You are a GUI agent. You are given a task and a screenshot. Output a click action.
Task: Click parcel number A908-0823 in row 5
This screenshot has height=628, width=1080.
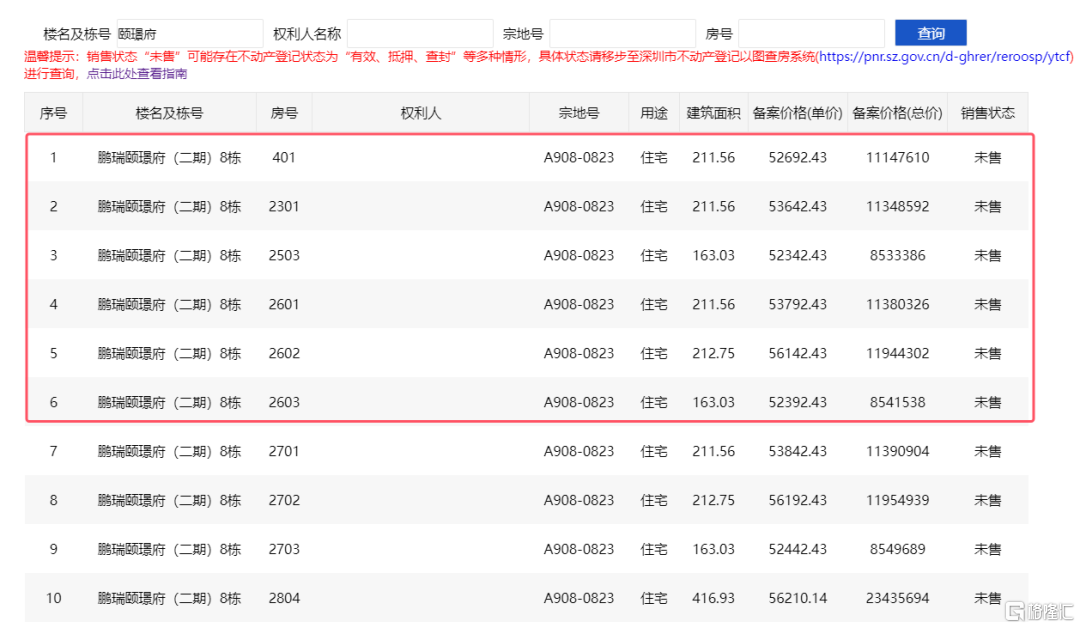point(579,353)
